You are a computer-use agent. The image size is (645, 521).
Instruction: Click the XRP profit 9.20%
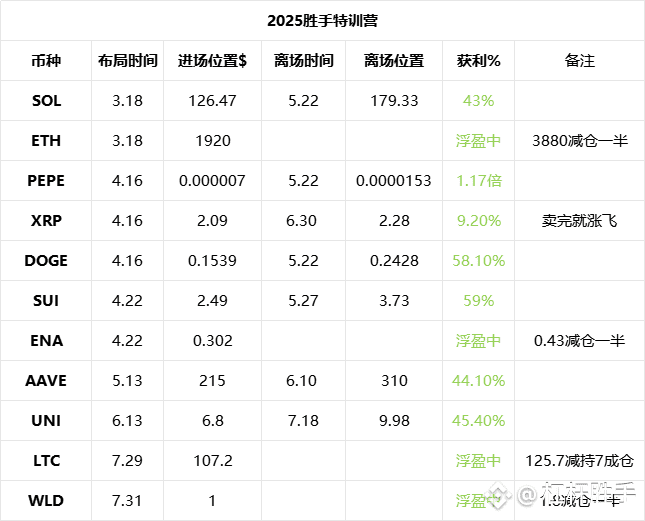[x=478, y=221]
